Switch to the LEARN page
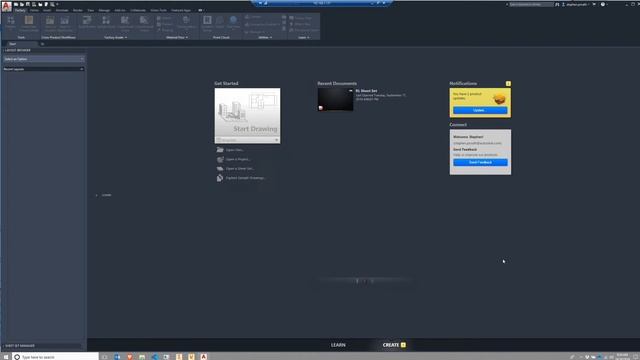The image size is (640, 360). [338, 345]
